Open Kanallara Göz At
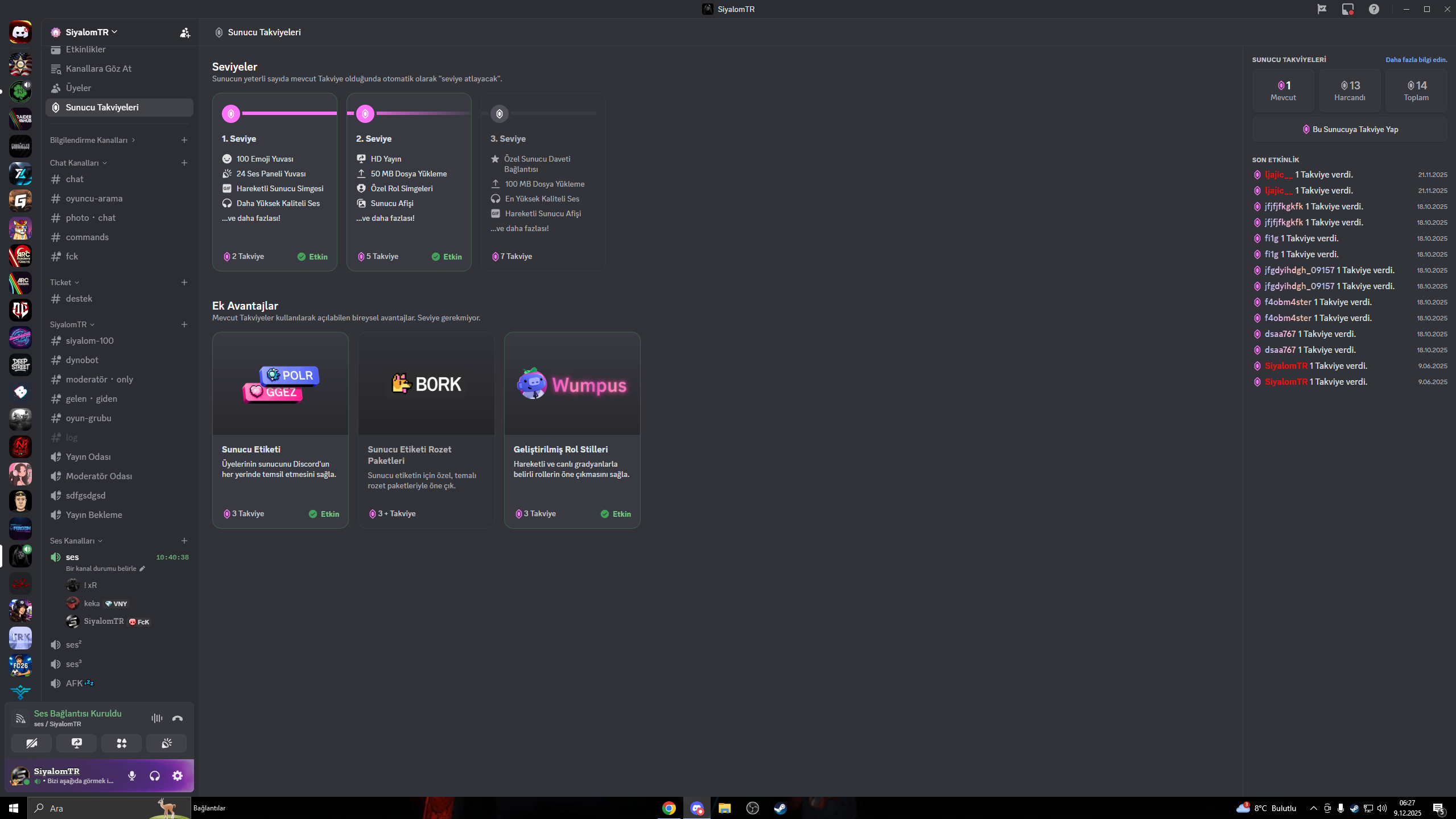The height and width of the screenshot is (819, 1456). point(119,69)
